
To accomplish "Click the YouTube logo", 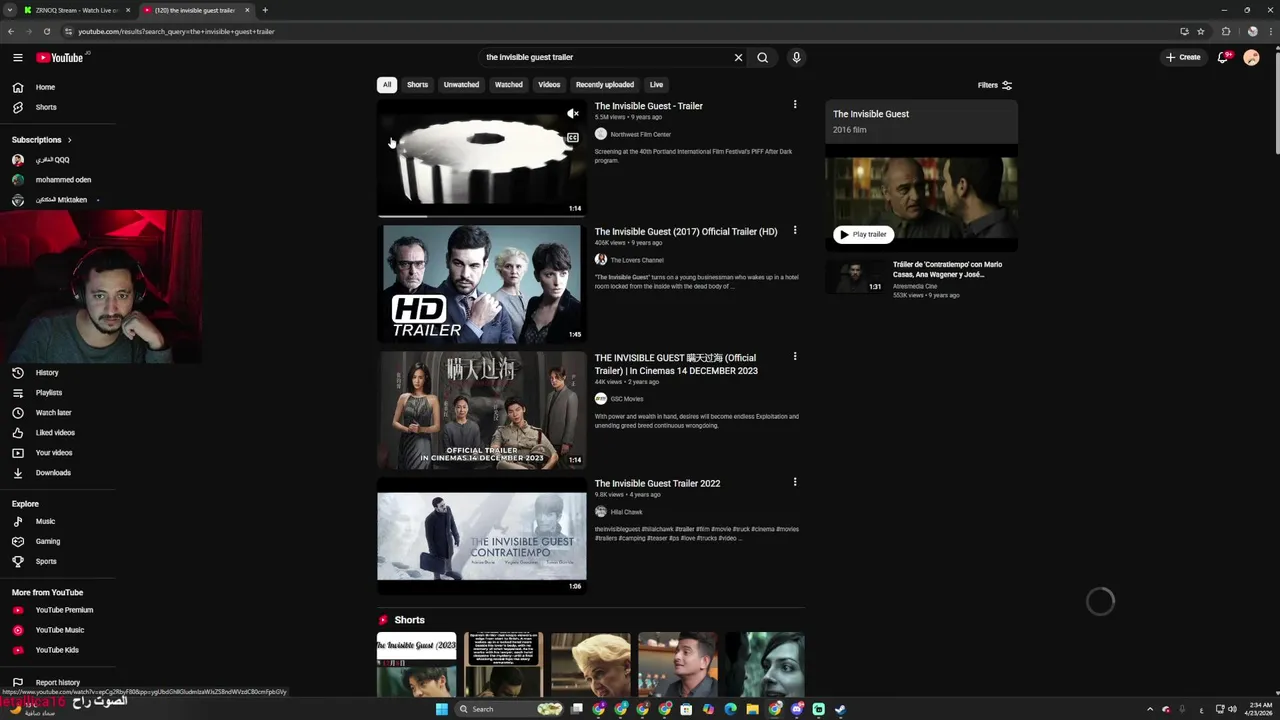I will (60, 58).
